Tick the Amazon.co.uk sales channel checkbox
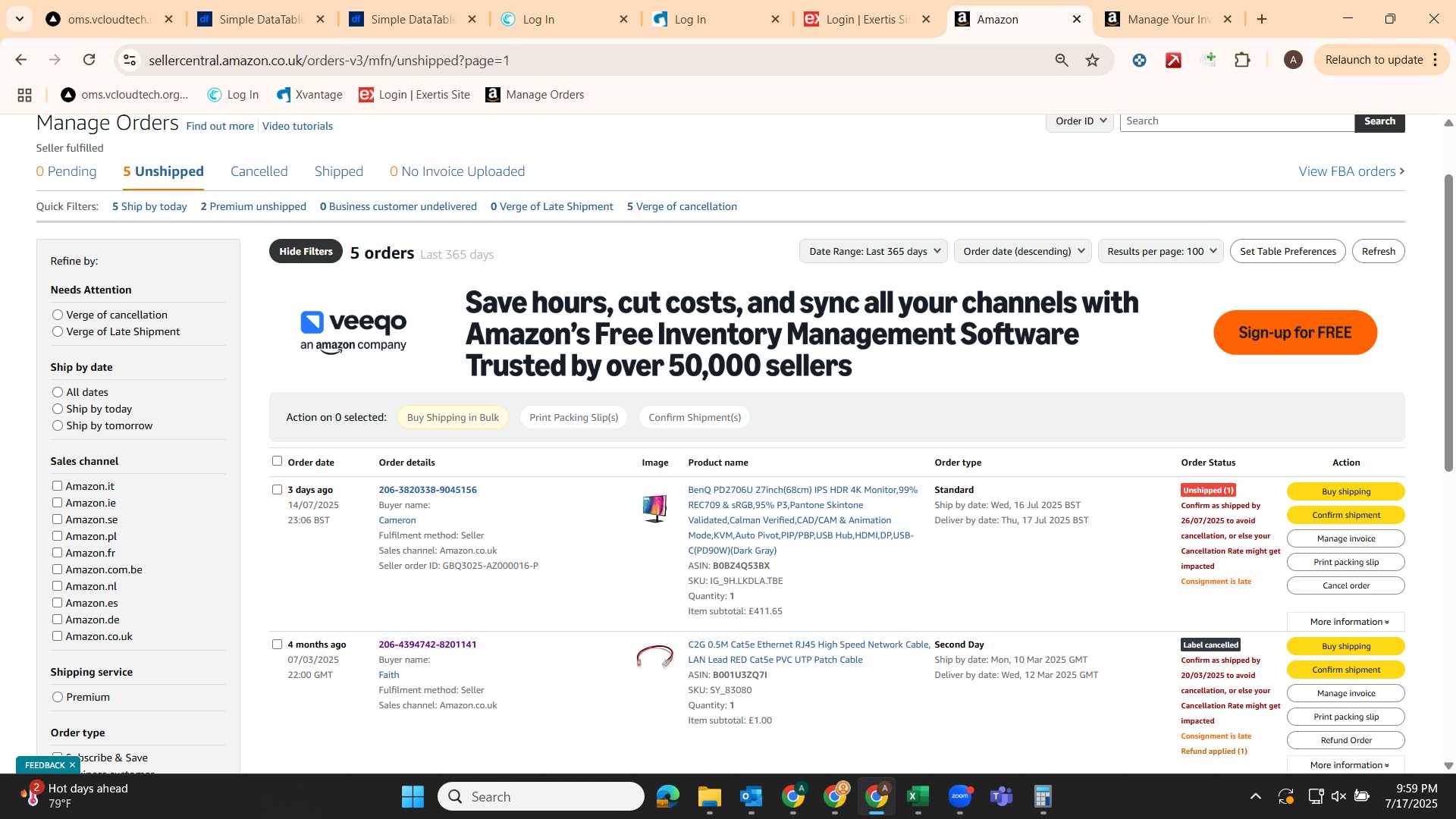This screenshot has height=819, width=1456. coord(57,635)
